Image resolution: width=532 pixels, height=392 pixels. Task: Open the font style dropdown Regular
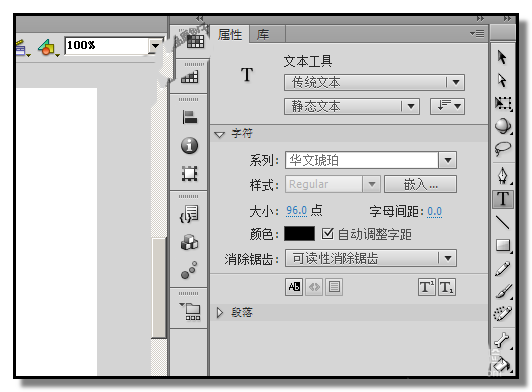pos(372,184)
